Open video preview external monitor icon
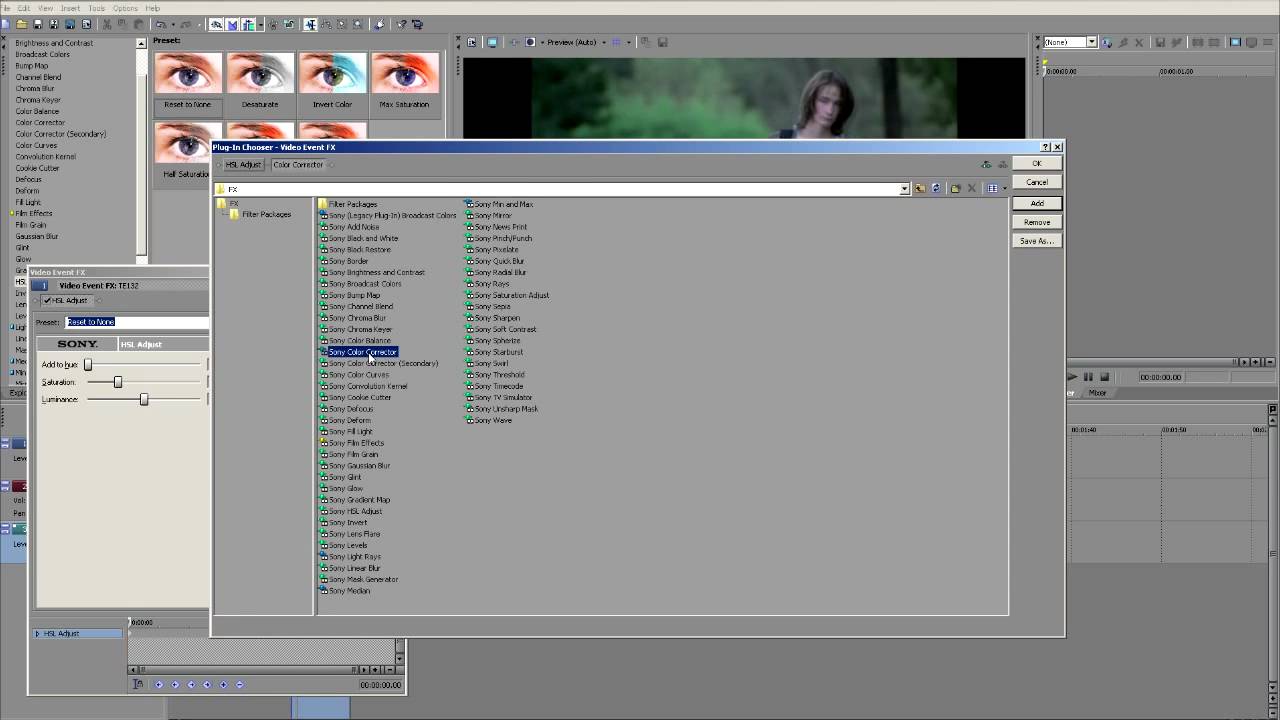Image resolution: width=1280 pixels, height=720 pixels. pos(492,42)
